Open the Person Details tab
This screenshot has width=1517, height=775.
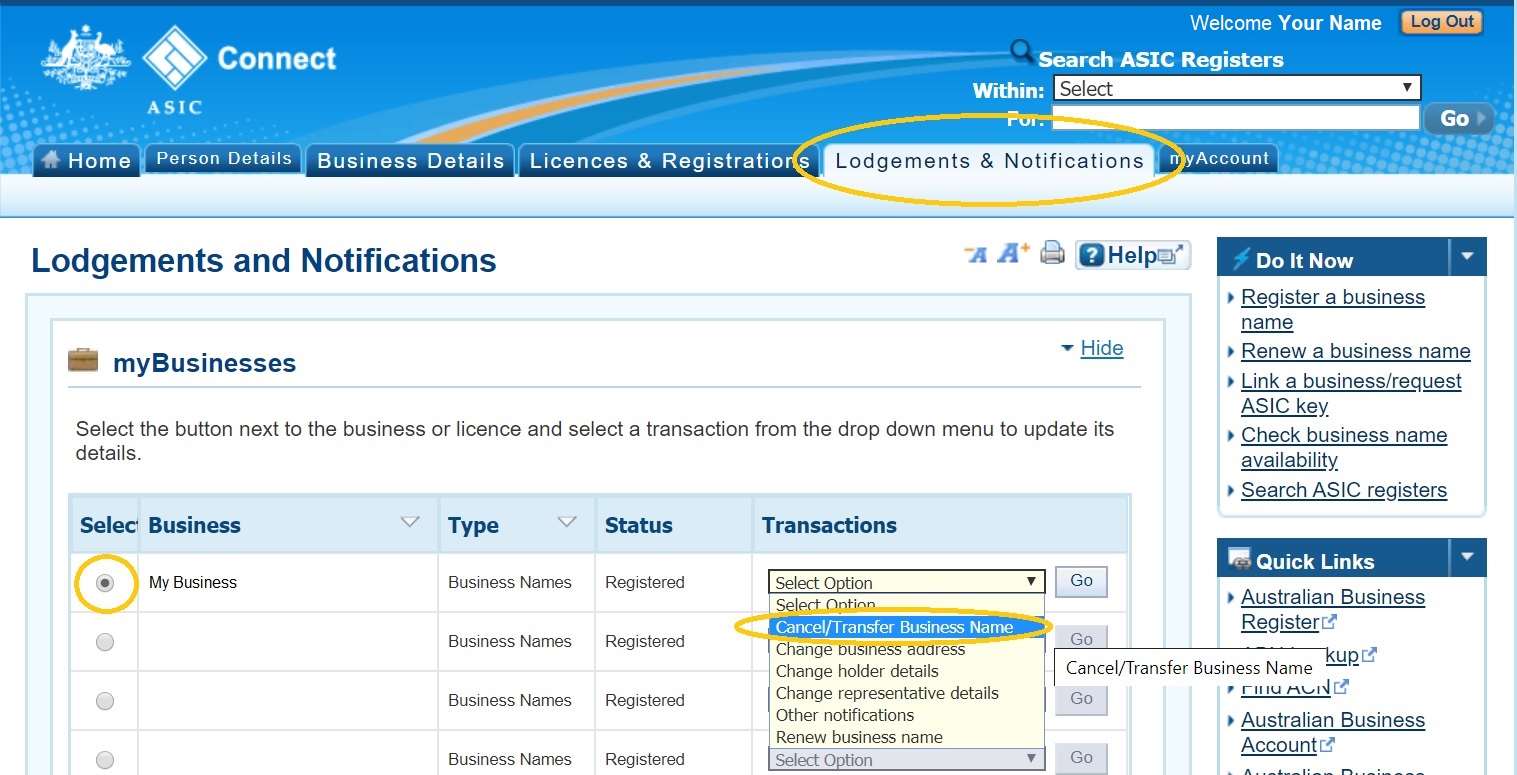point(224,158)
